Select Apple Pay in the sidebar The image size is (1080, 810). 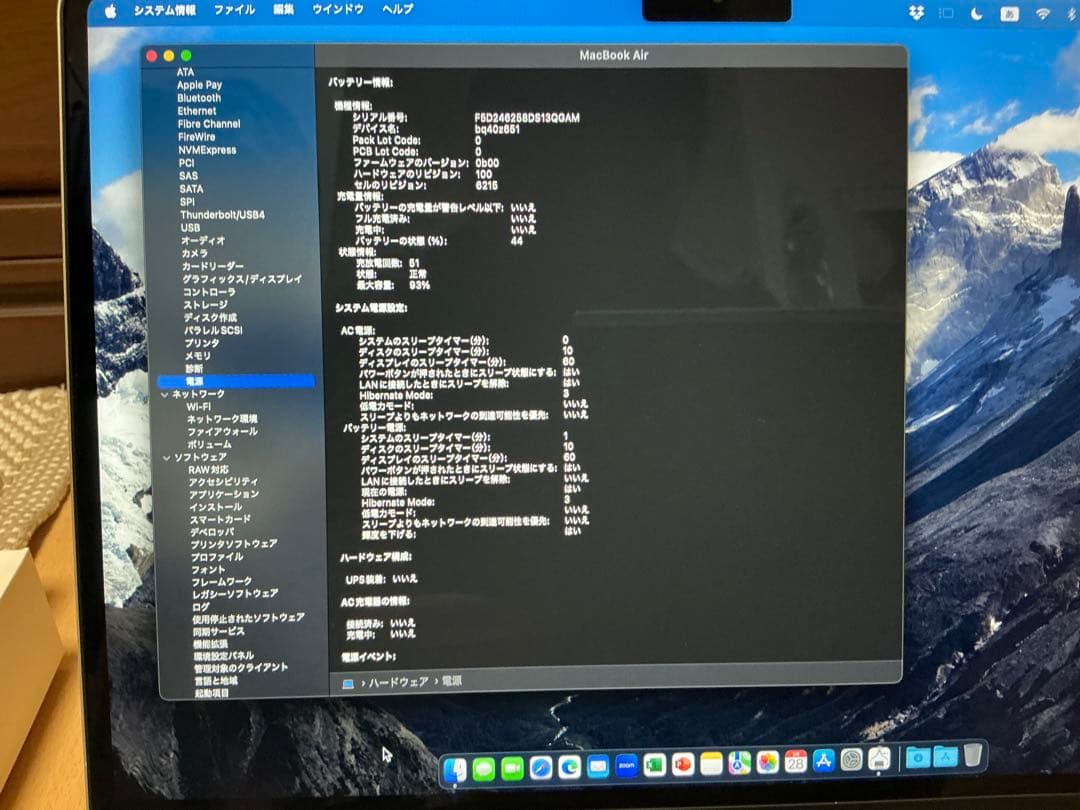click(199, 85)
